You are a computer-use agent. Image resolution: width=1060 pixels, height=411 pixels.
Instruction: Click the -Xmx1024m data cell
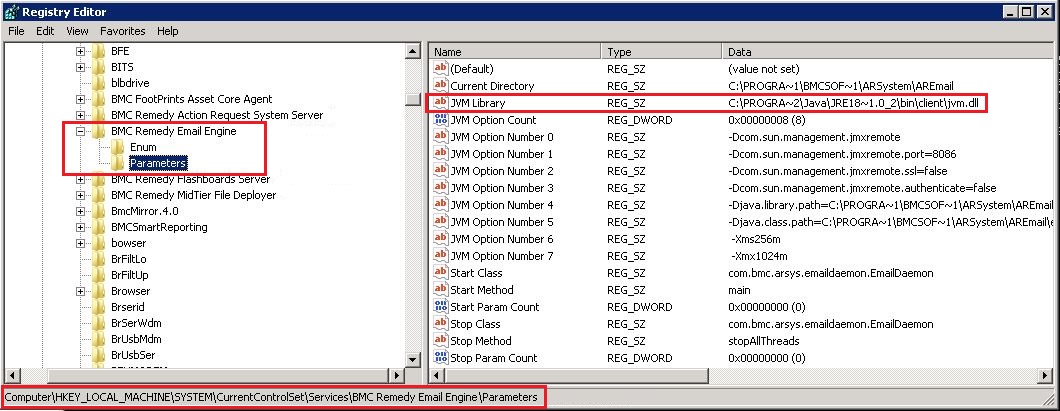(759, 256)
